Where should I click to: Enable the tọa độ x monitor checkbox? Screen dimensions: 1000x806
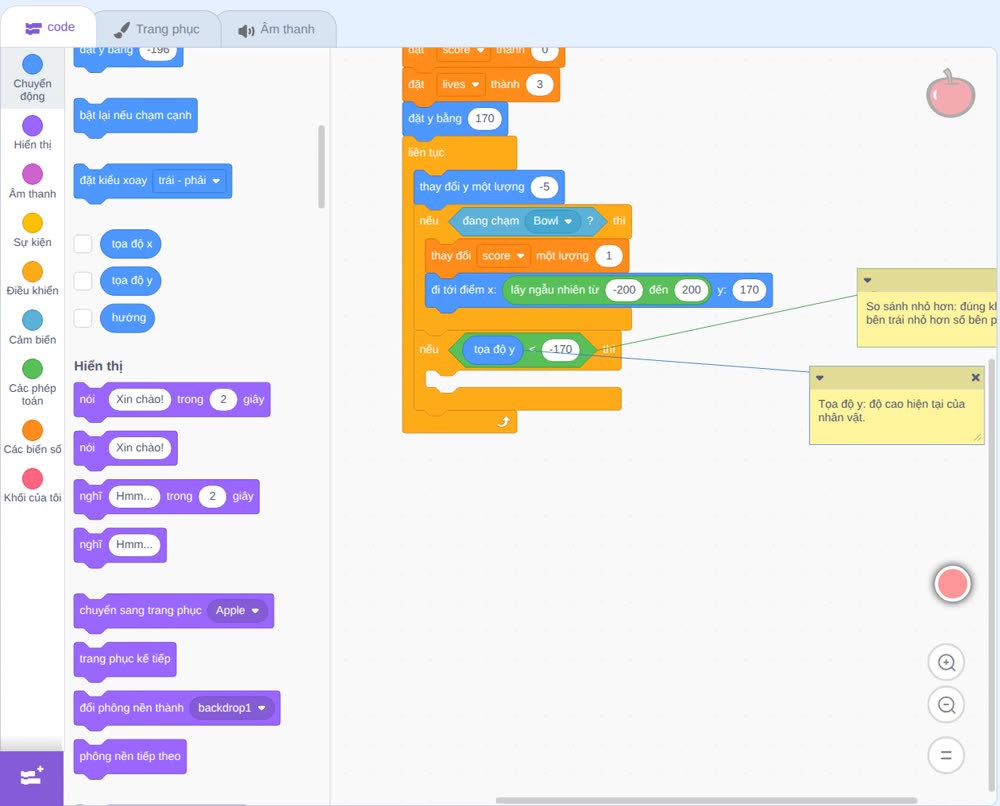coord(83,244)
